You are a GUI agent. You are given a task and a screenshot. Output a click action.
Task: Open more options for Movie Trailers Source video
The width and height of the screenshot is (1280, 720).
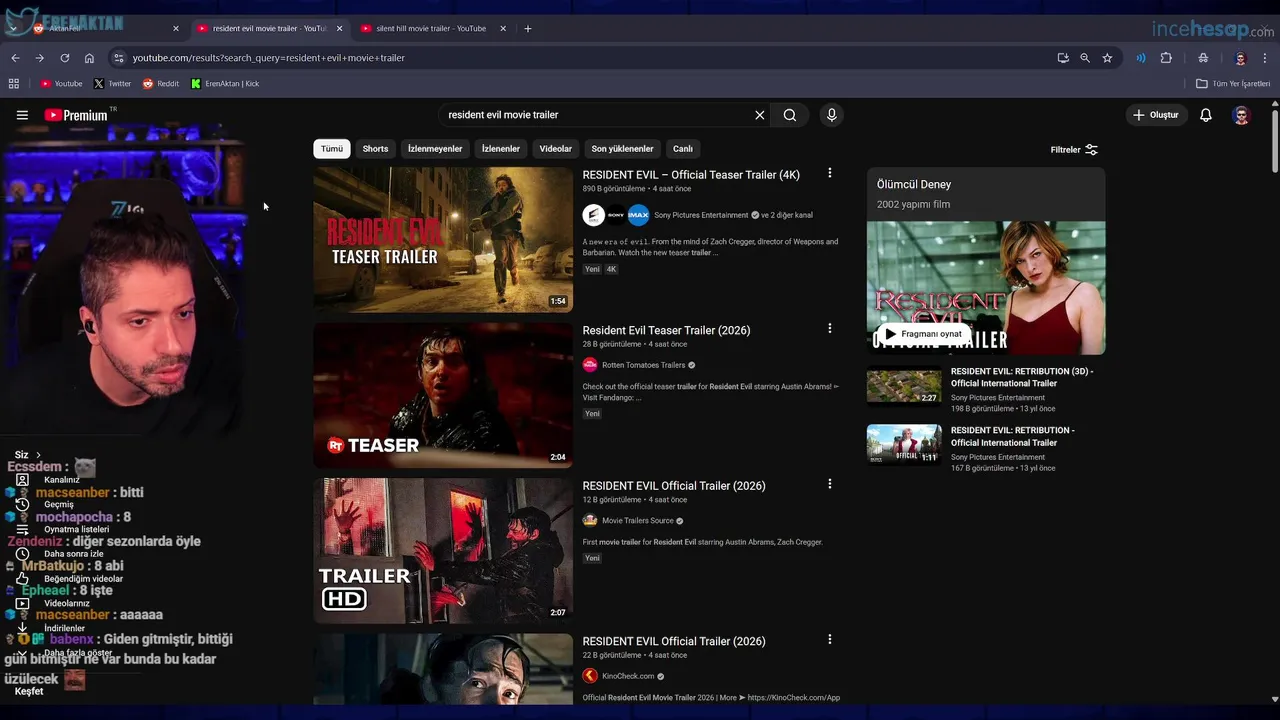(829, 485)
